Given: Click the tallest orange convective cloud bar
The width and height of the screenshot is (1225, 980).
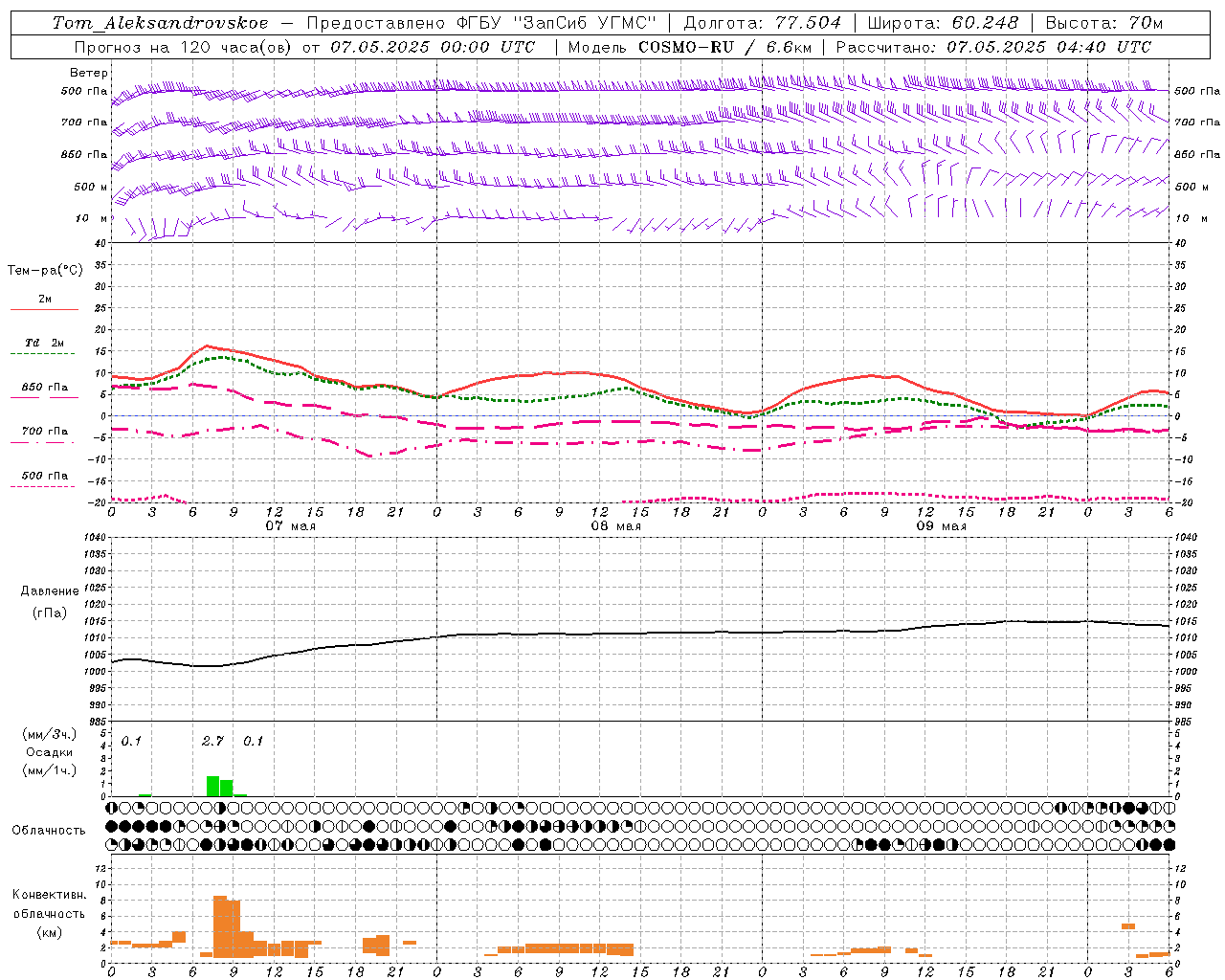Looking at the screenshot, I should (x=220, y=926).
